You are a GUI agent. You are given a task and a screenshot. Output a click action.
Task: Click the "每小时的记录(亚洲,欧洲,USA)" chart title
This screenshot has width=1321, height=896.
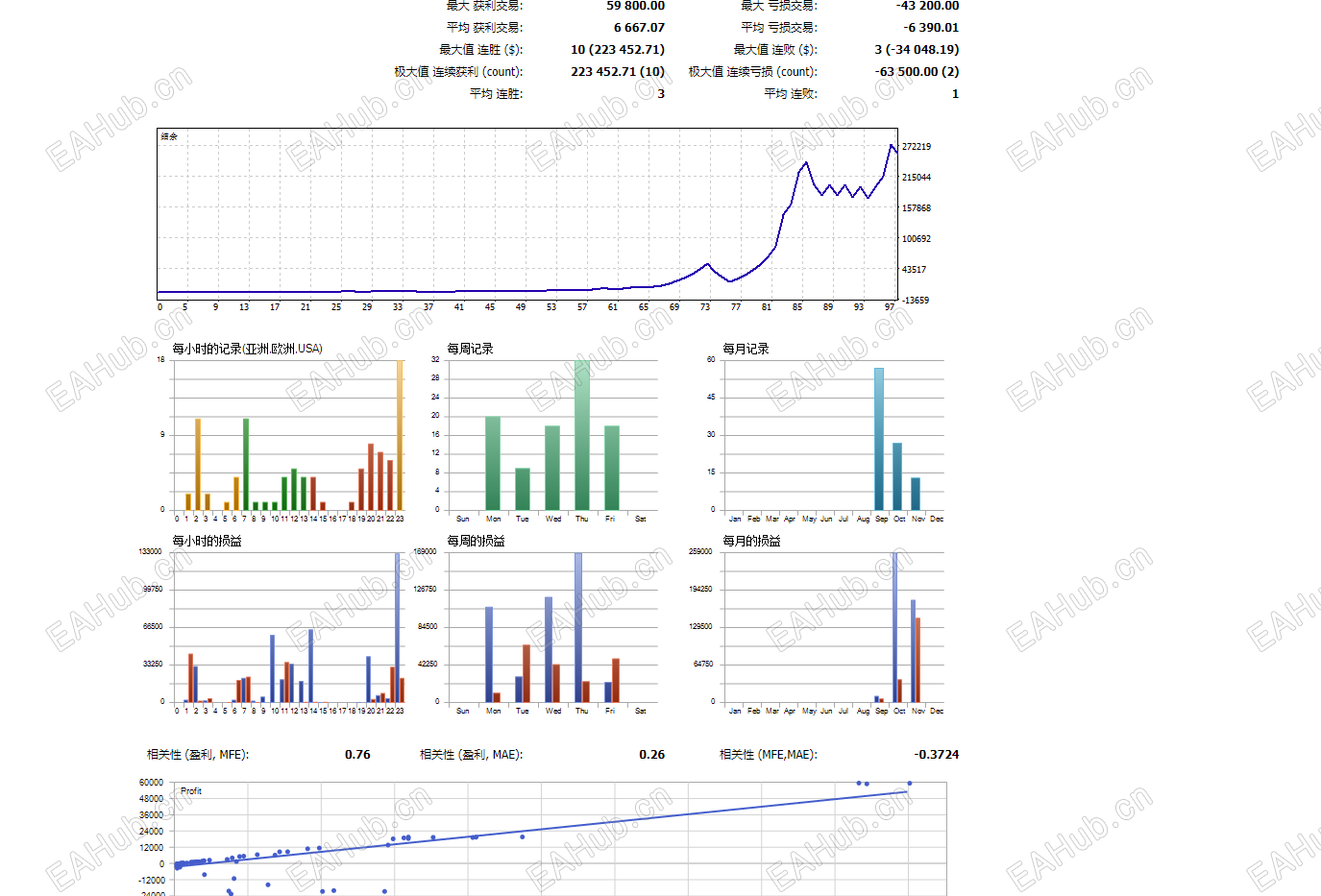(x=248, y=349)
